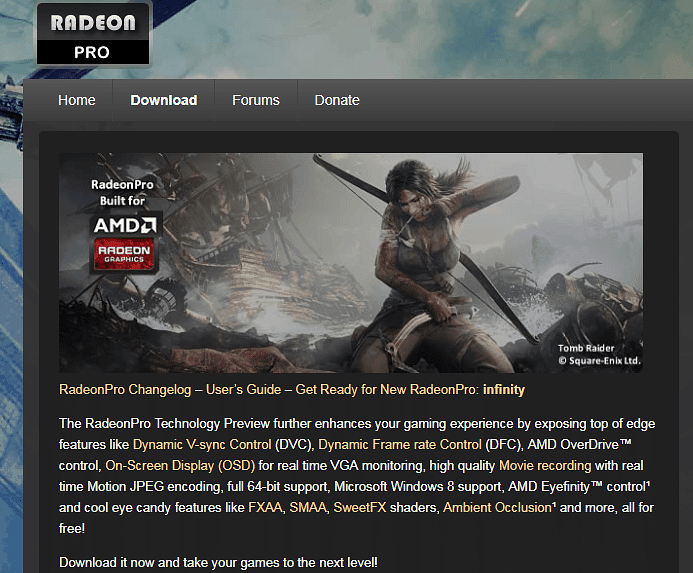Open the Forums menu item
This screenshot has width=693, height=573.
pyautogui.click(x=256, y=100)
